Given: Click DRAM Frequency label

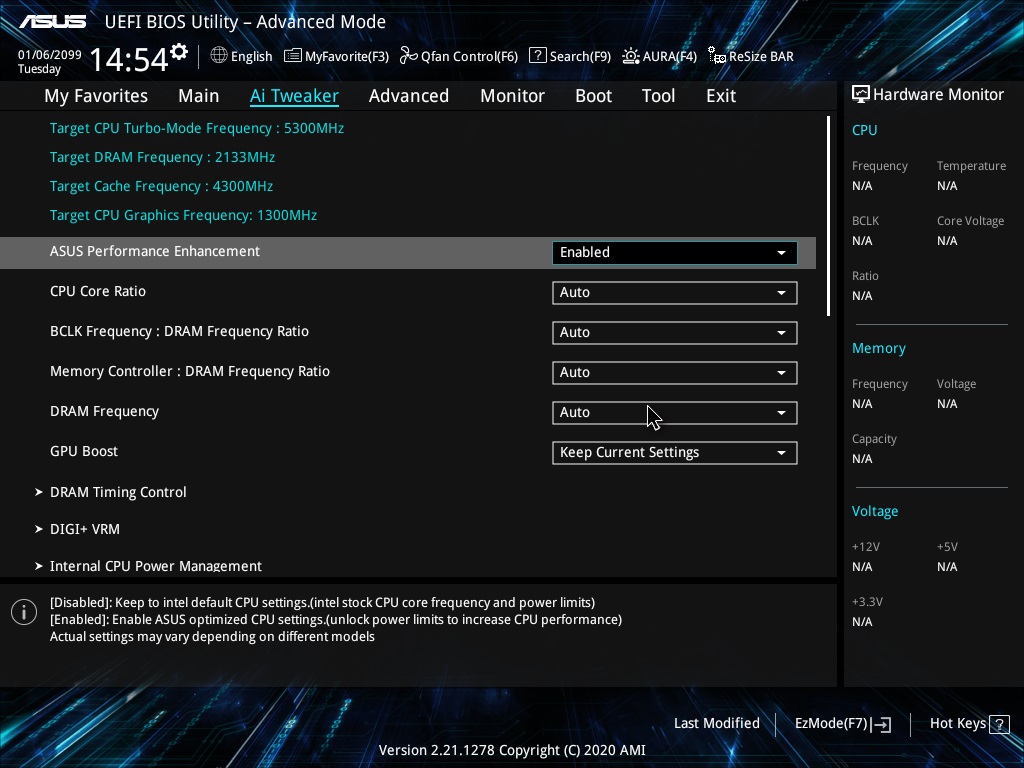Looking at the screenshot, I should [x=104, y=411].
